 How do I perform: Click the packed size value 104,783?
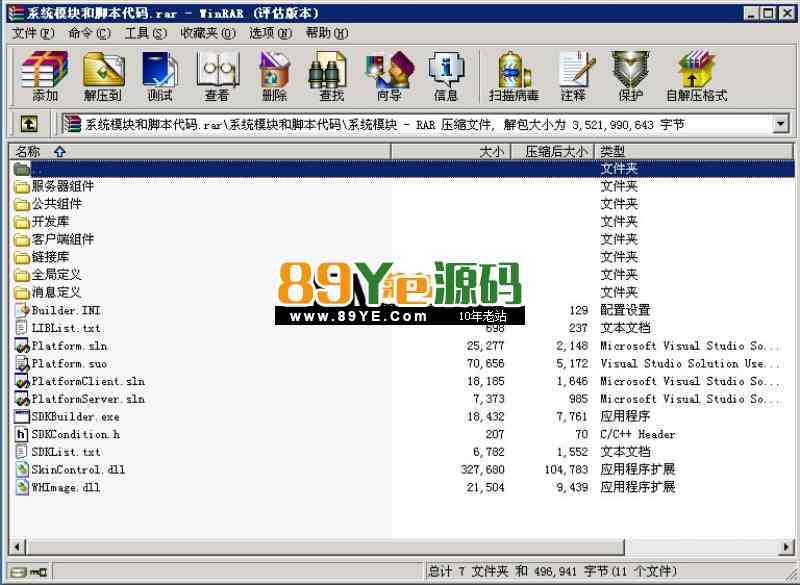click(566, 470)
